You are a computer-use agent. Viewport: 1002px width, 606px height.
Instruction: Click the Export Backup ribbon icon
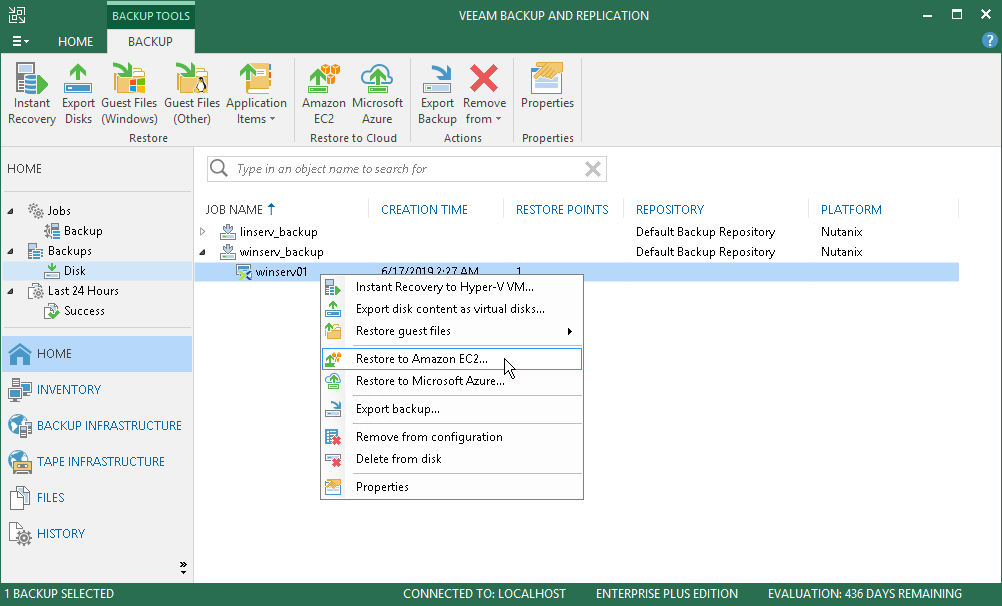pyautogui.click(x=437, y=93)
